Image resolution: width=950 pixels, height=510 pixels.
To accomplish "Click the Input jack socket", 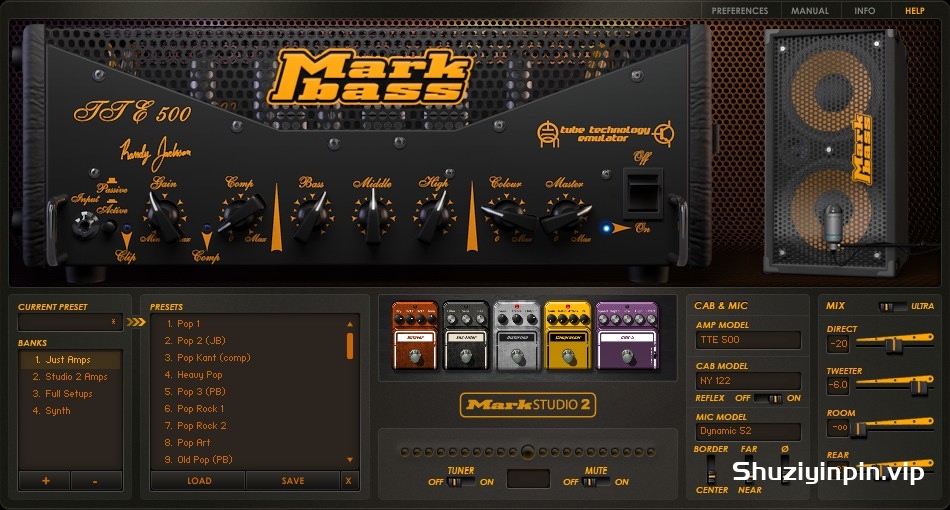I will tap(85, 224).
